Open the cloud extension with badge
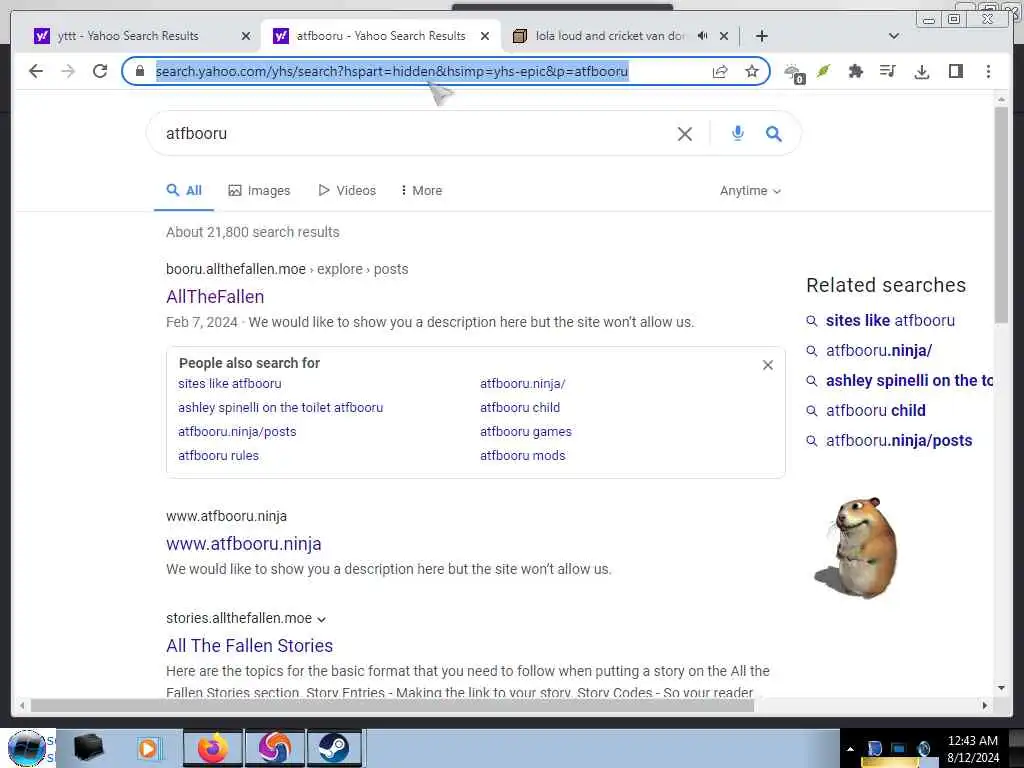This screenshot has width=1024, height=768. tap(794, 73)
